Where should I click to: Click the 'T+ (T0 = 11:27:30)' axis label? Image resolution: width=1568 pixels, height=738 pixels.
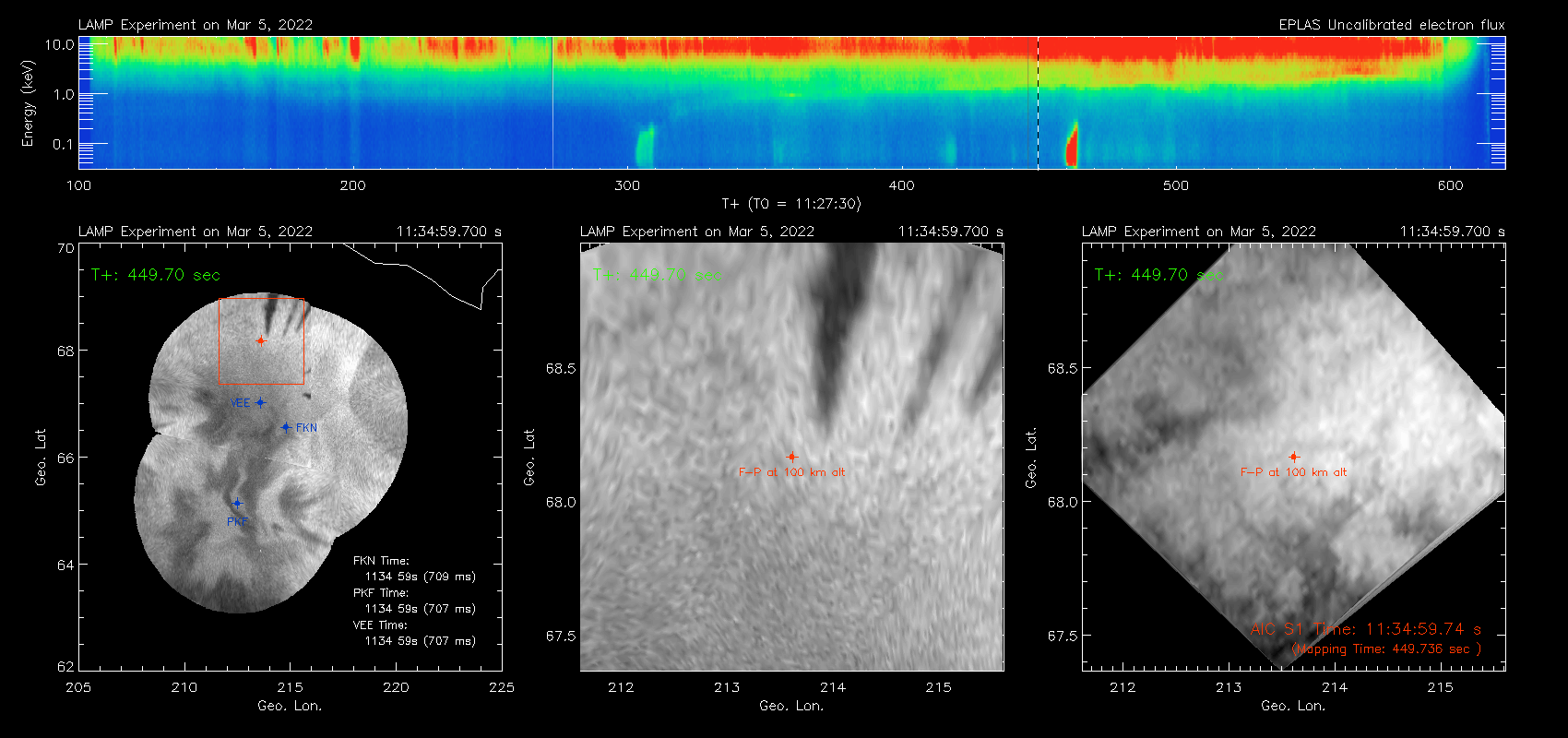click(790, 204)
